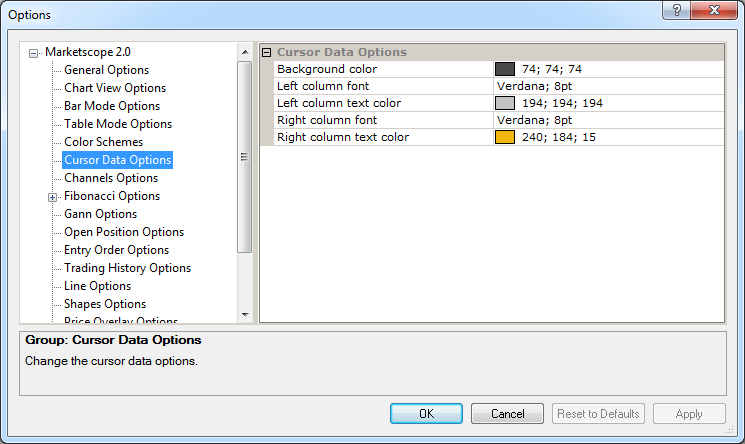Open Shapes Options

click(x=105, y=304)
